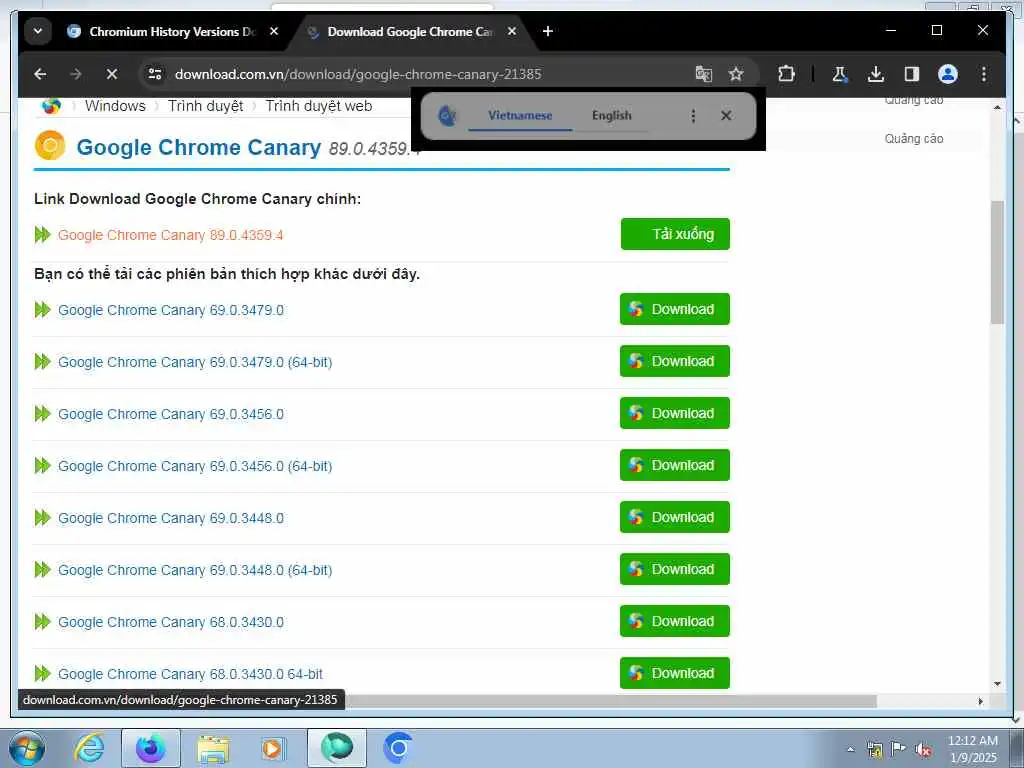Click the site logo icon in breadcrumb
Screen dimensions: 1024x768
coord(51,106)
